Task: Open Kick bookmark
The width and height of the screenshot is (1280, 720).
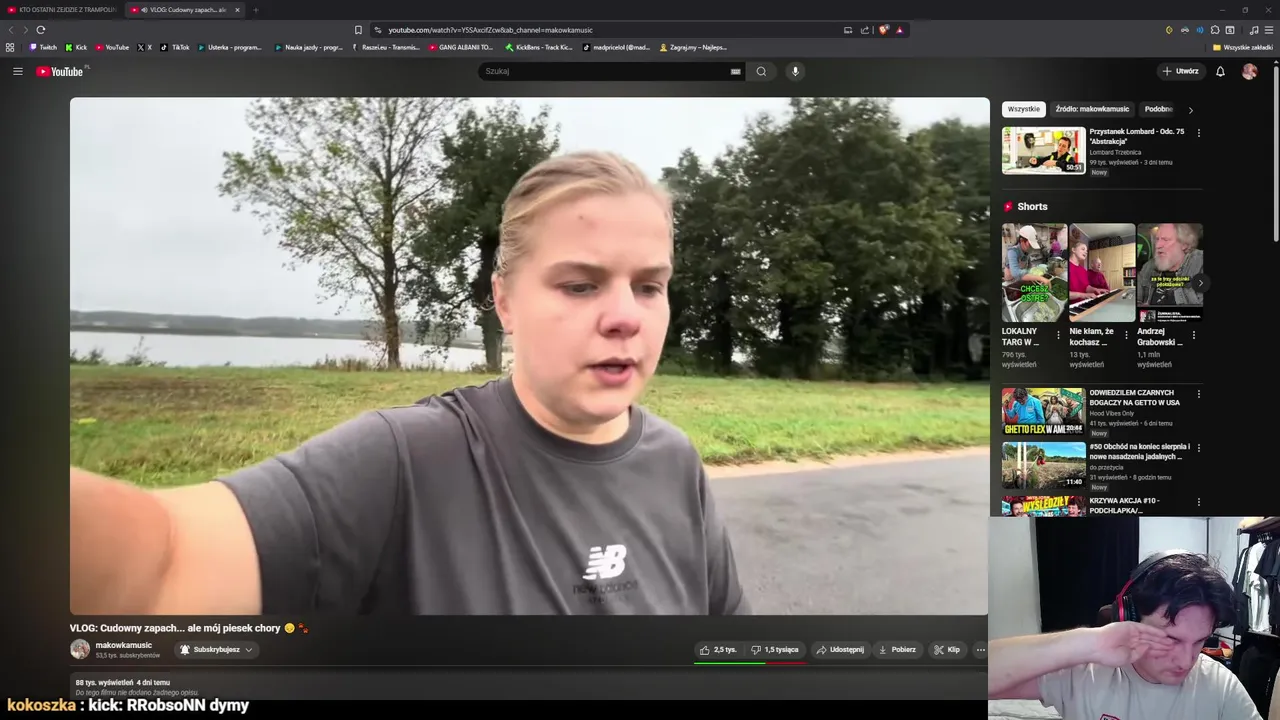Action: click(x=76, y=47)
